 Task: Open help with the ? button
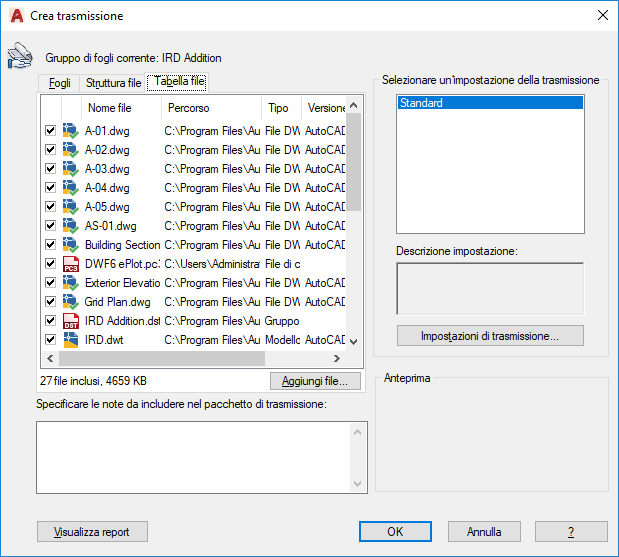pos(571,532)
